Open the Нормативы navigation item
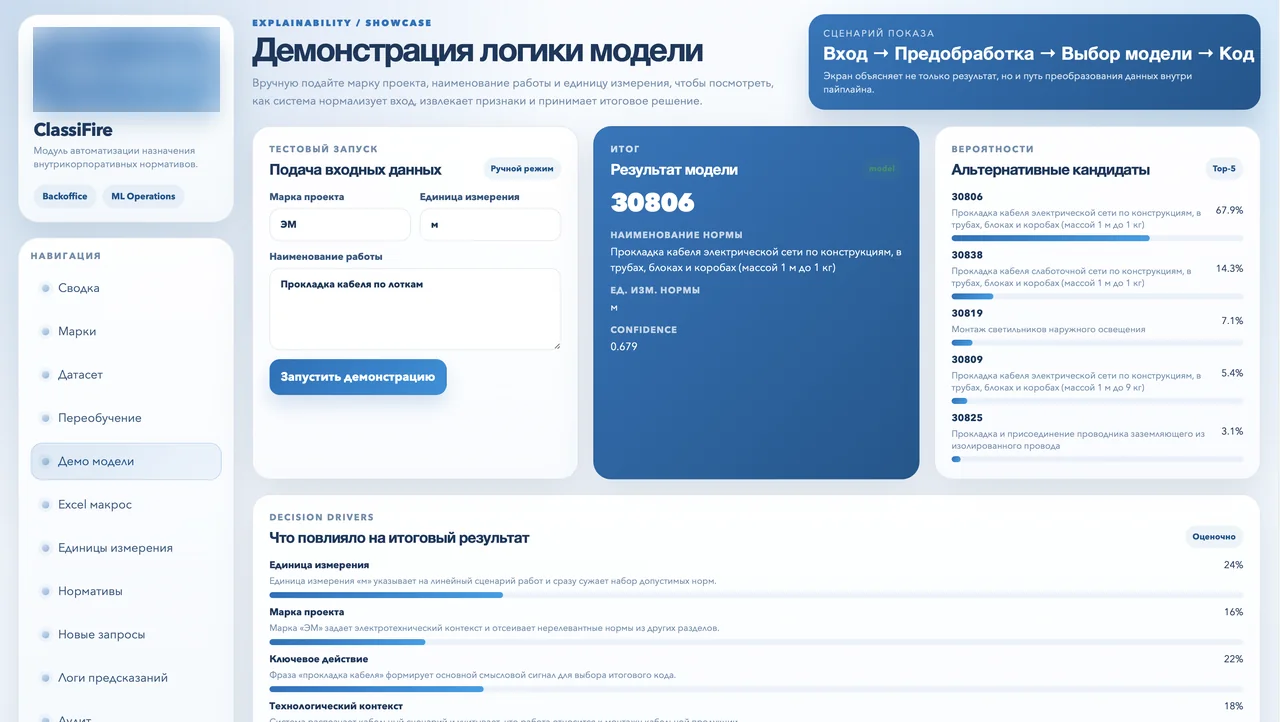Screen dimensions: 1280x722 (x=126, y=591)
